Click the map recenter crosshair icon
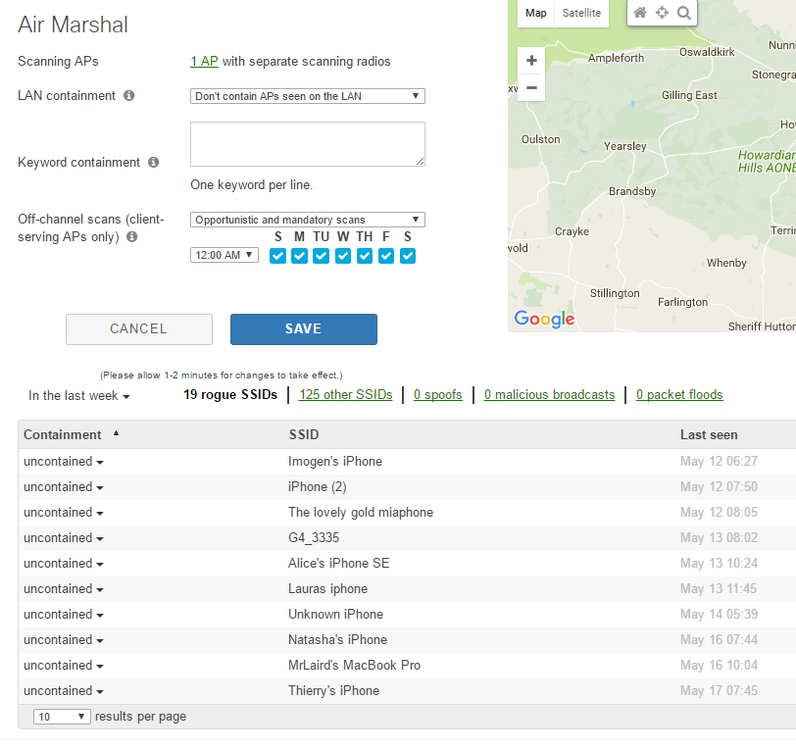 pos(662,13)
